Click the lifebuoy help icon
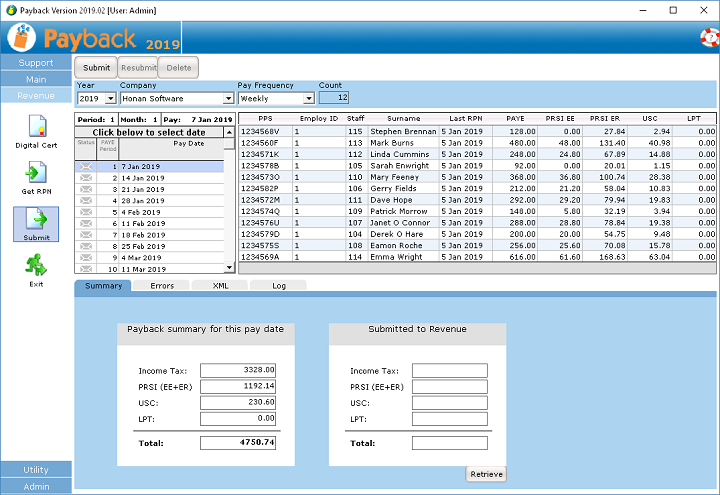This screenshot has width=720, height=495. tap(708, 38)
